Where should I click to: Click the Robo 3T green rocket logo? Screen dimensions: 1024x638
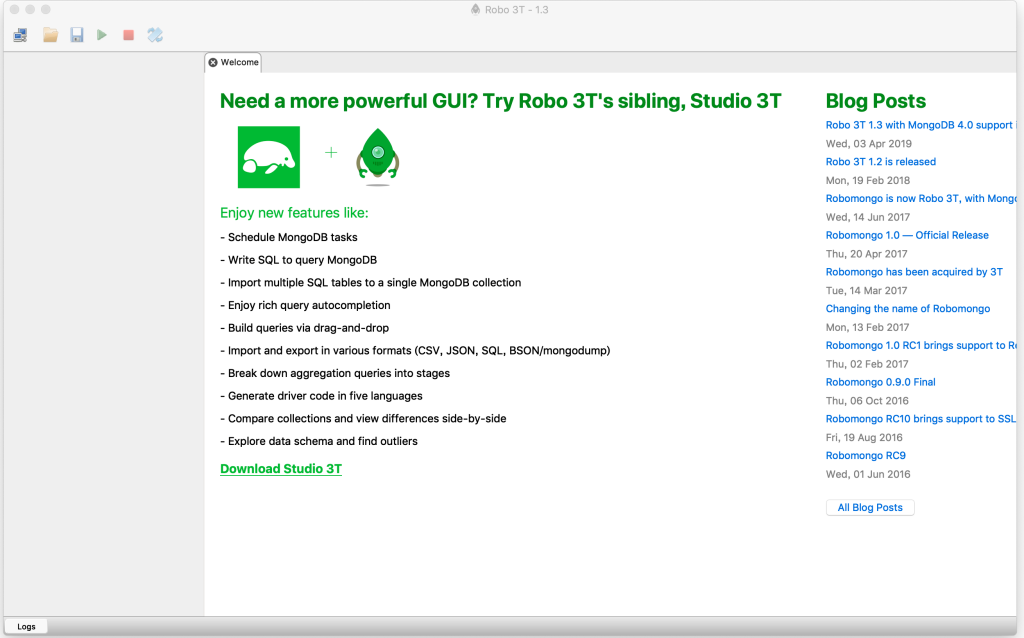pos(377,157)
